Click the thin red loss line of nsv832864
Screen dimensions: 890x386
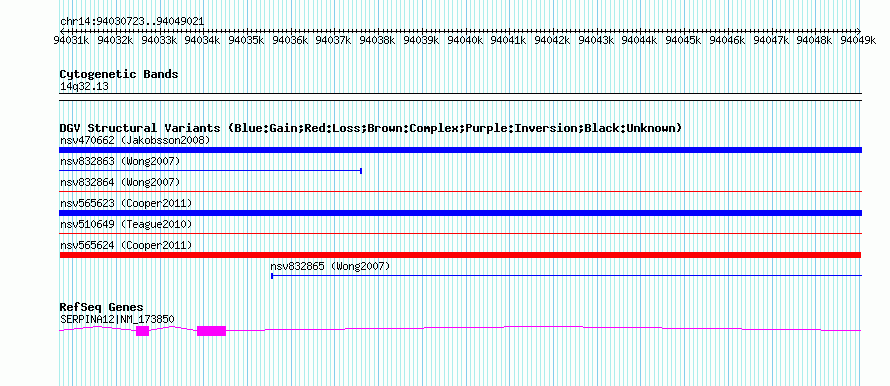(x=460, y=192)
